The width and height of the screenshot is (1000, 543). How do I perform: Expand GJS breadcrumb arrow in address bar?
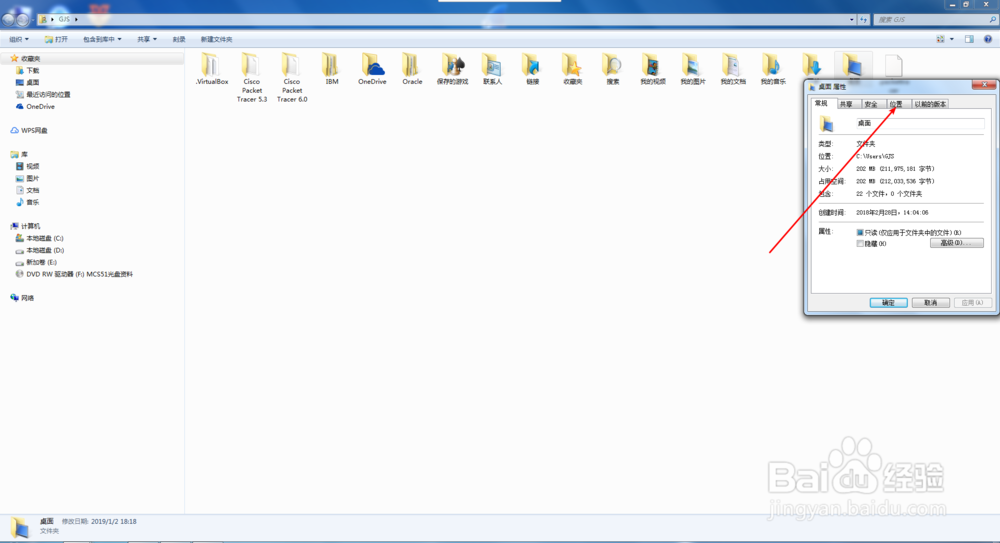coord(76,20)
